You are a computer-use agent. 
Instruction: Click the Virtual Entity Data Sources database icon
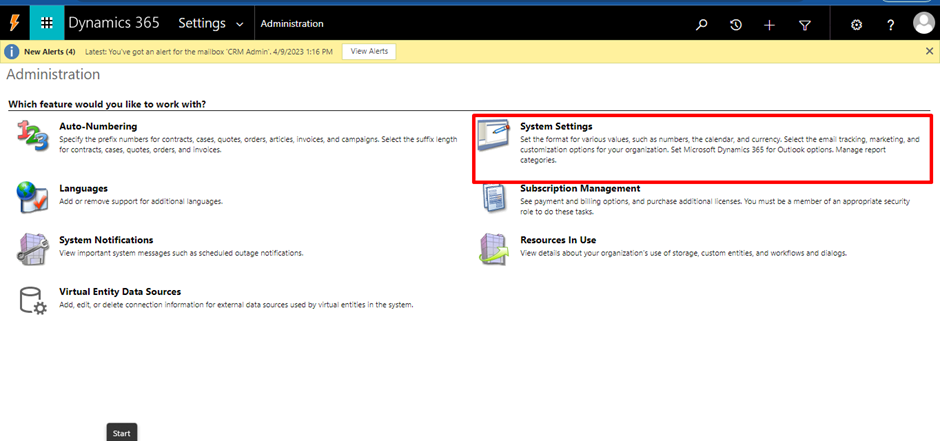tap(32, 300)
